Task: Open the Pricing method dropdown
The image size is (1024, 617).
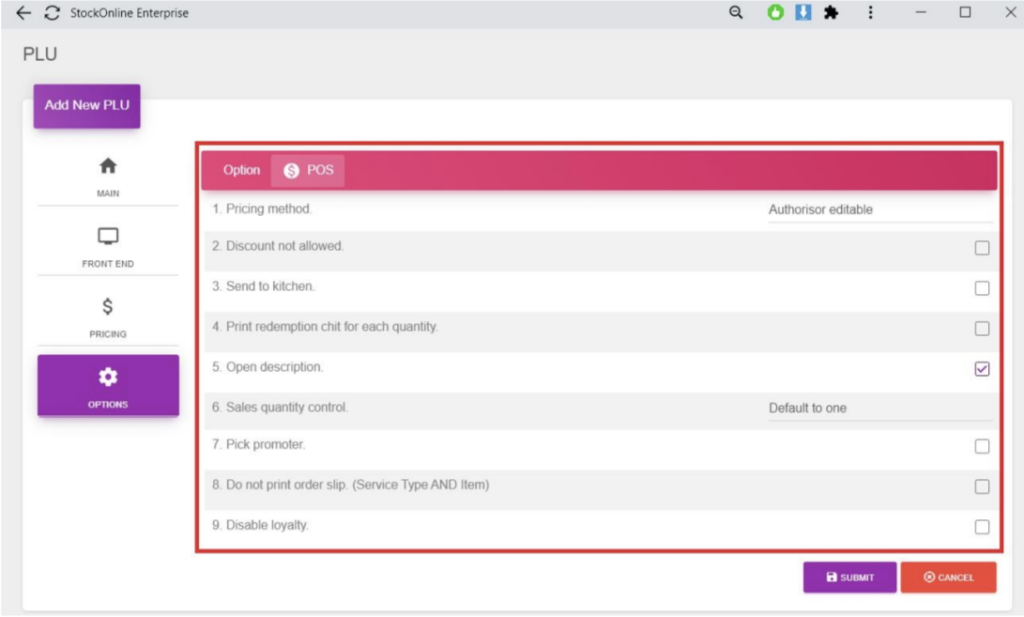Action: [x=879, y=210]
